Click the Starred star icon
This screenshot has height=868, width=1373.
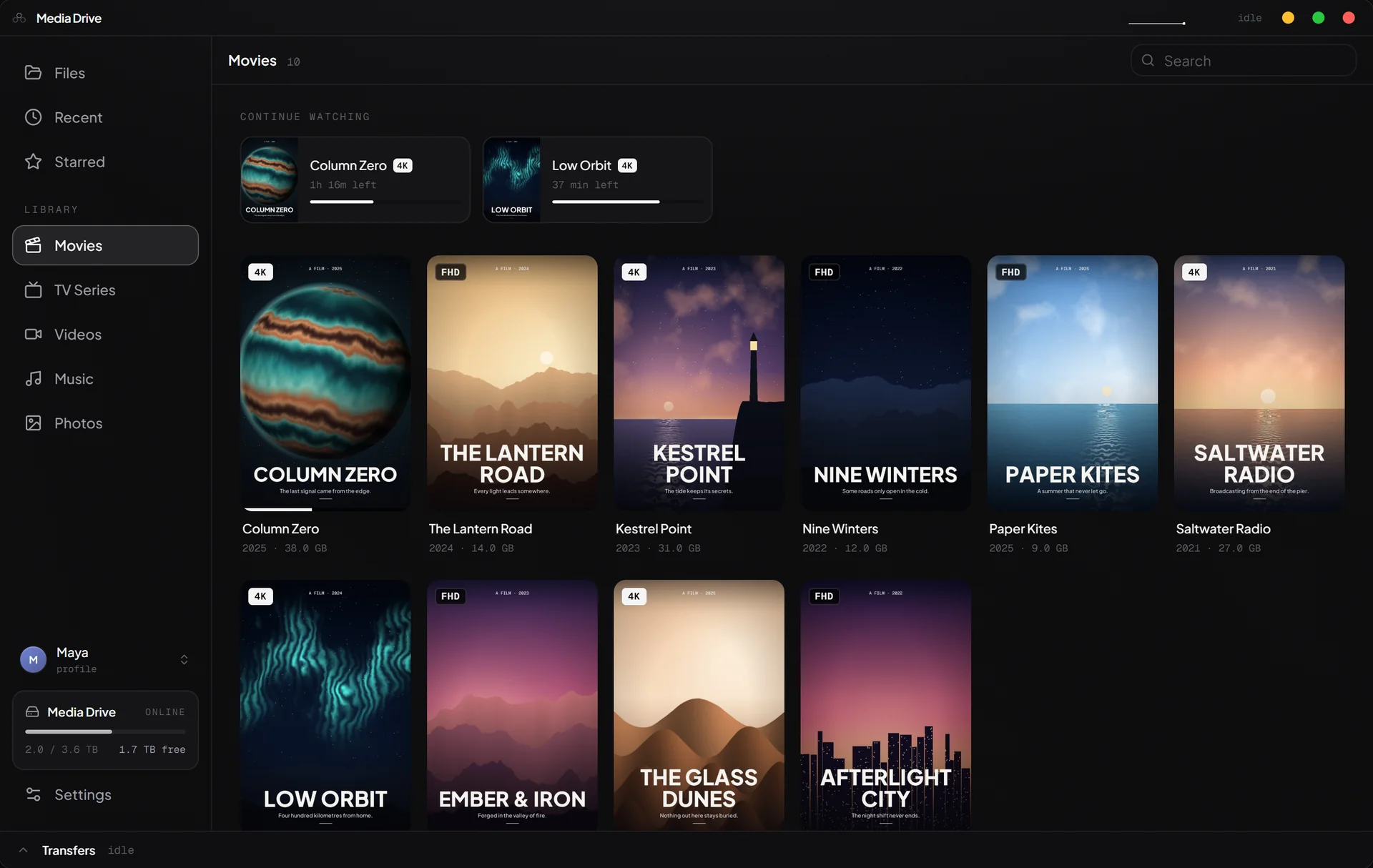click(33, 162)
